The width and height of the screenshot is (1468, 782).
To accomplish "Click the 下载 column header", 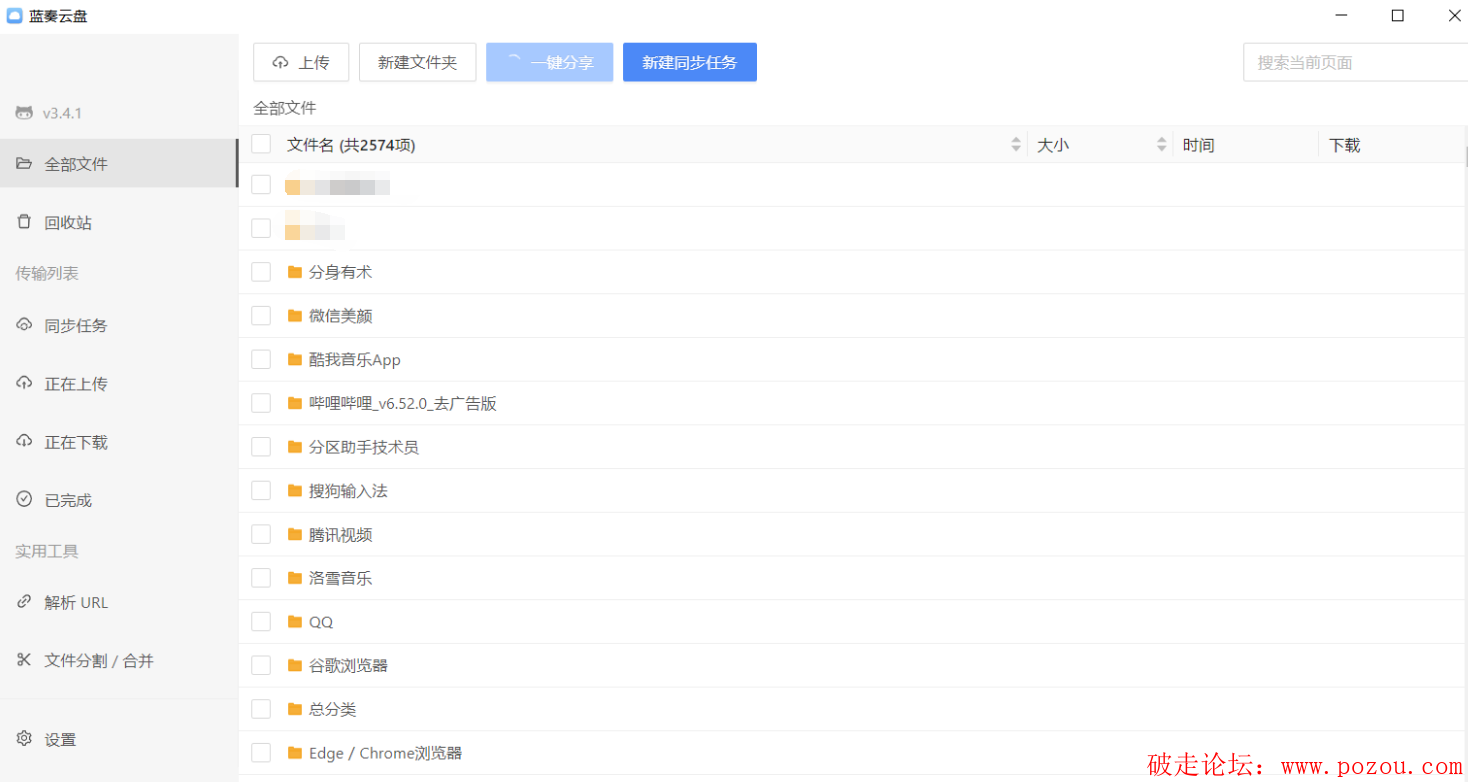I will click(1344, 145).
